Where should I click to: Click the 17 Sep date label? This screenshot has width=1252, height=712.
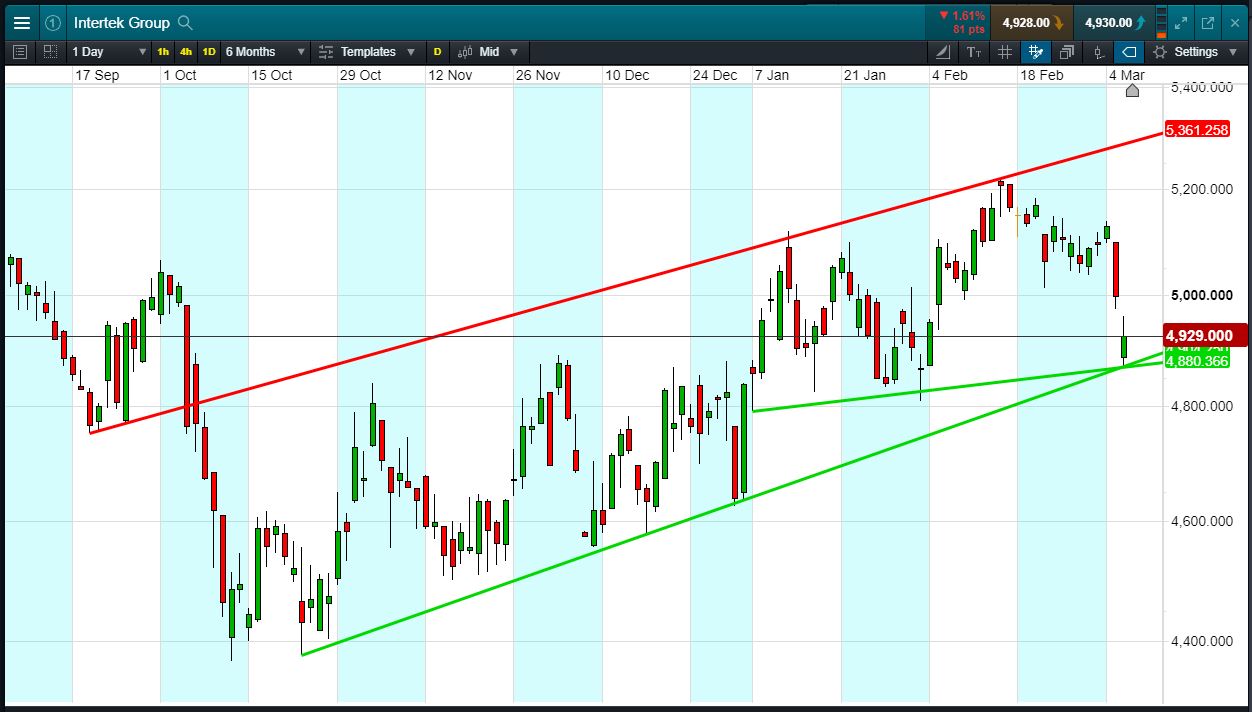point(97,75)
